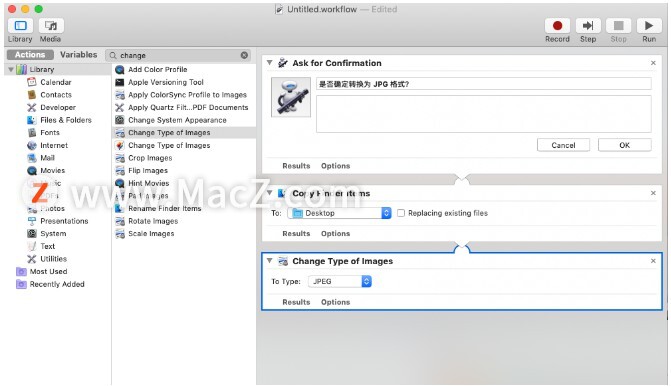
Task: Clear the change search text
Action: (244, 55)
